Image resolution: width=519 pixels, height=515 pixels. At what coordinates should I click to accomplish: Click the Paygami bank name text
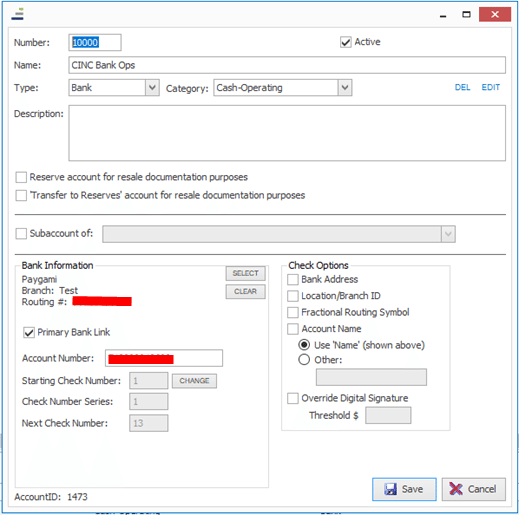coord(39,279)
